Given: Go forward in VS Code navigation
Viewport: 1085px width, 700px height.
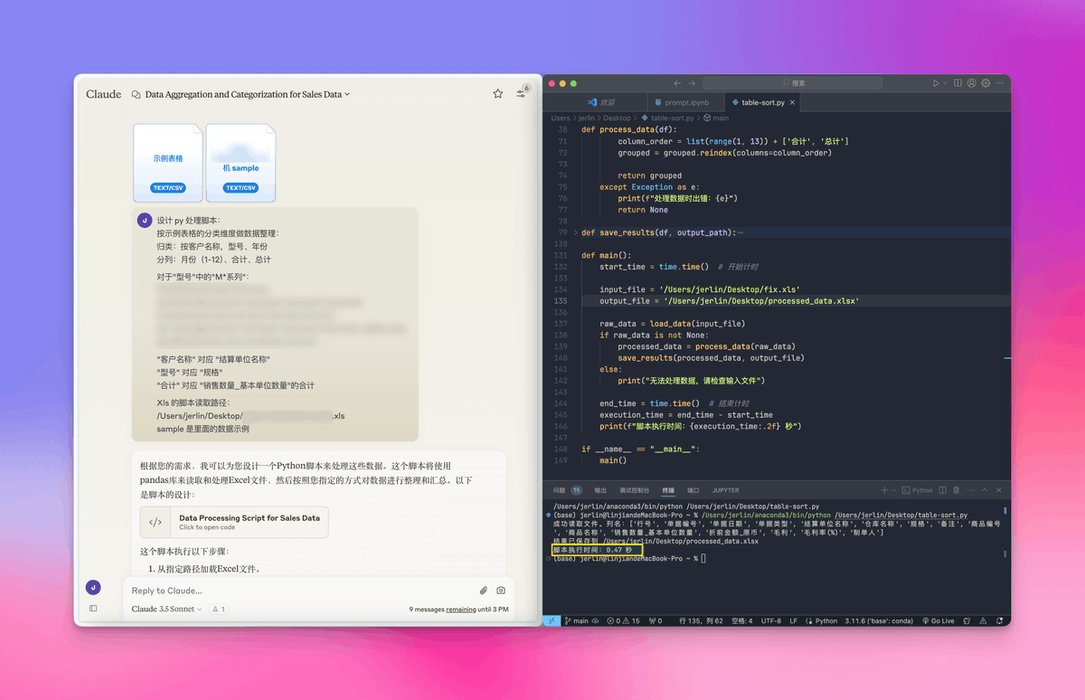Looking at the screenshot, I should [691, 83].
